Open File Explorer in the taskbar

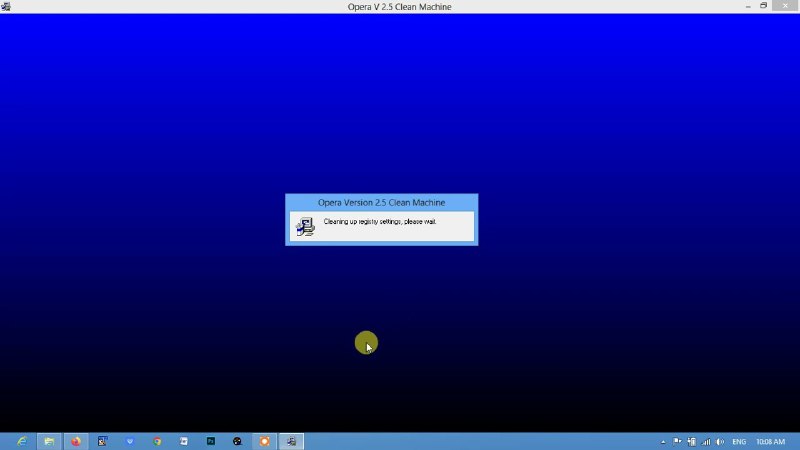tap(49, 441)
